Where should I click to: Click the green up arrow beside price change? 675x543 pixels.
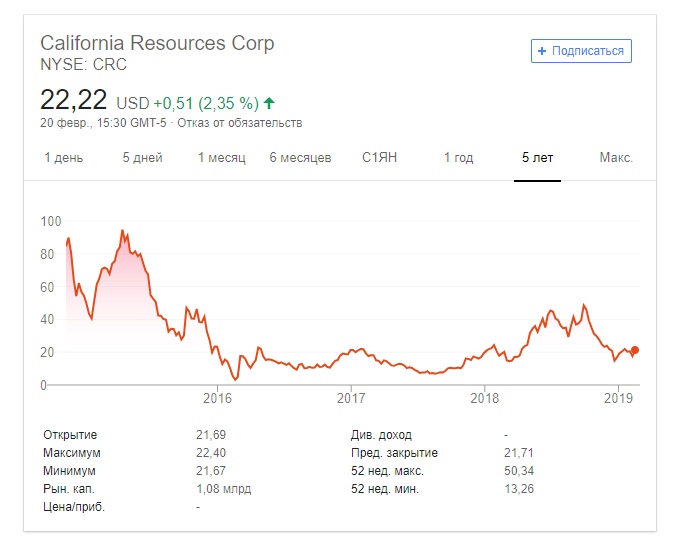click(270, 102)
